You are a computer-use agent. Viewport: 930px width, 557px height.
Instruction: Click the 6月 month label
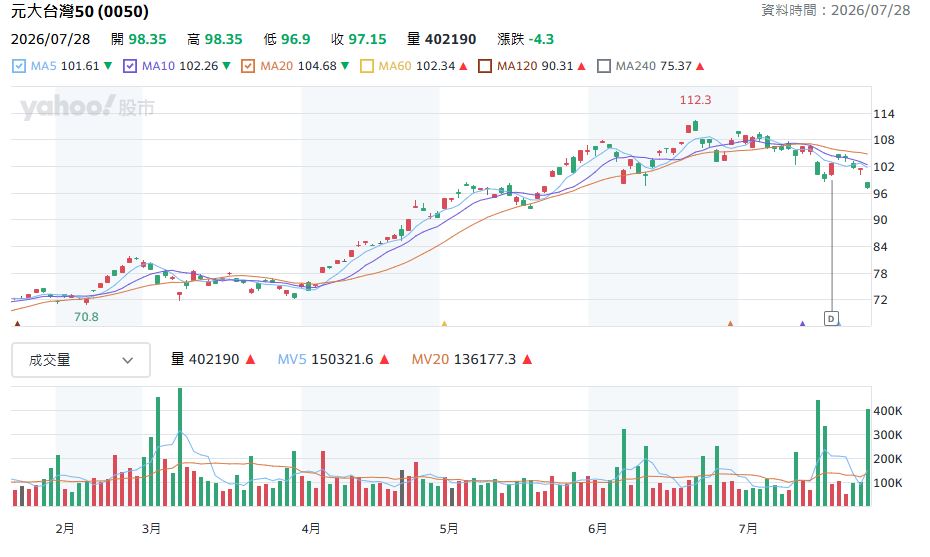(x=597, y=529)
